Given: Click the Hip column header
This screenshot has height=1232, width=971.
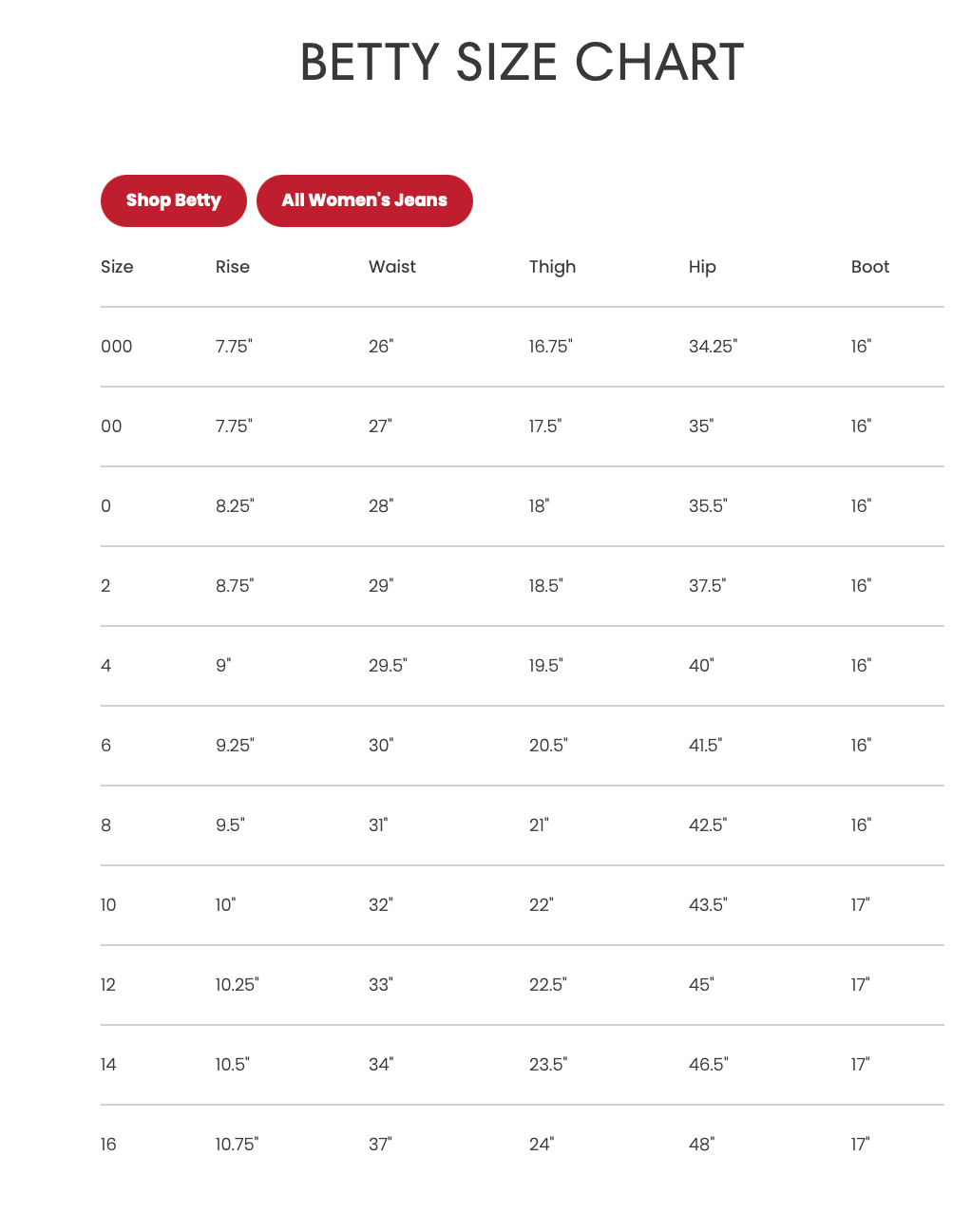Looking at the screenshot, I should click(702, 267).
